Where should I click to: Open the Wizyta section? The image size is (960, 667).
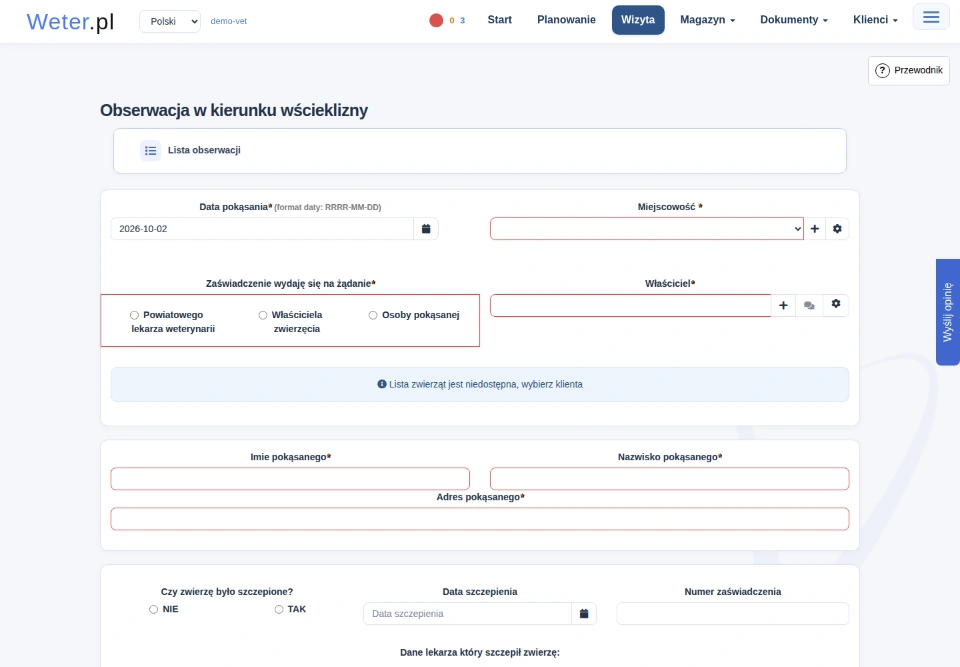[638, 20]
